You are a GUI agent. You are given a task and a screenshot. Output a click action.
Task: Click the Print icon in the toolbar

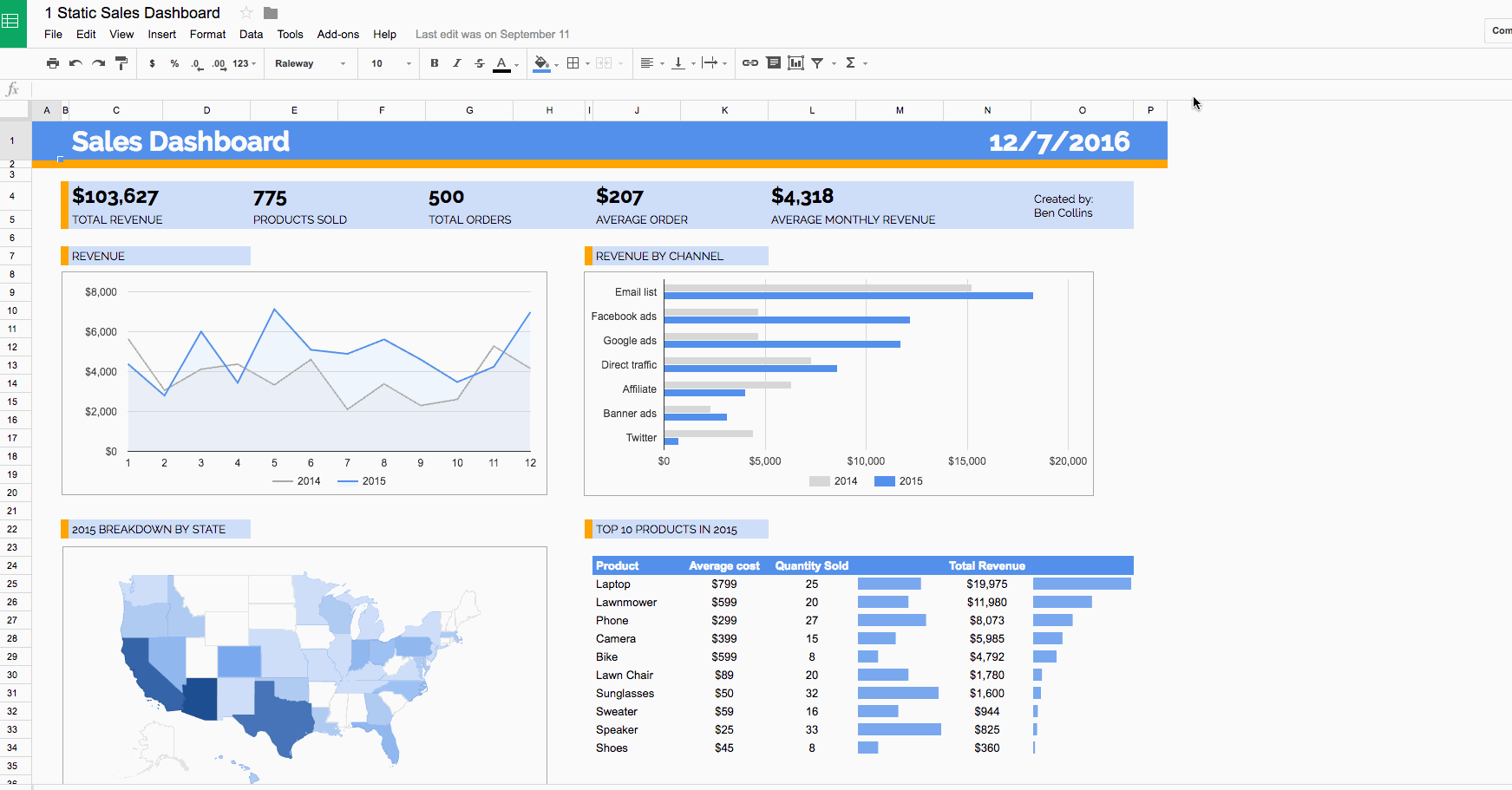click(53, 63)
